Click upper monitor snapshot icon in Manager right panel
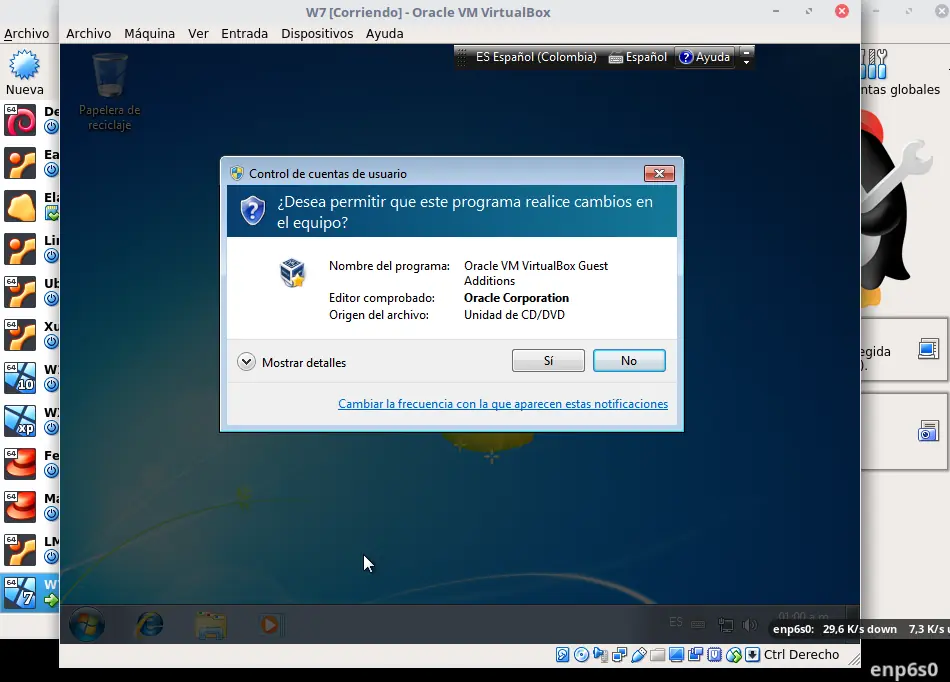The height and width of the screenshot is (682, 950). [x=928, y=349]
